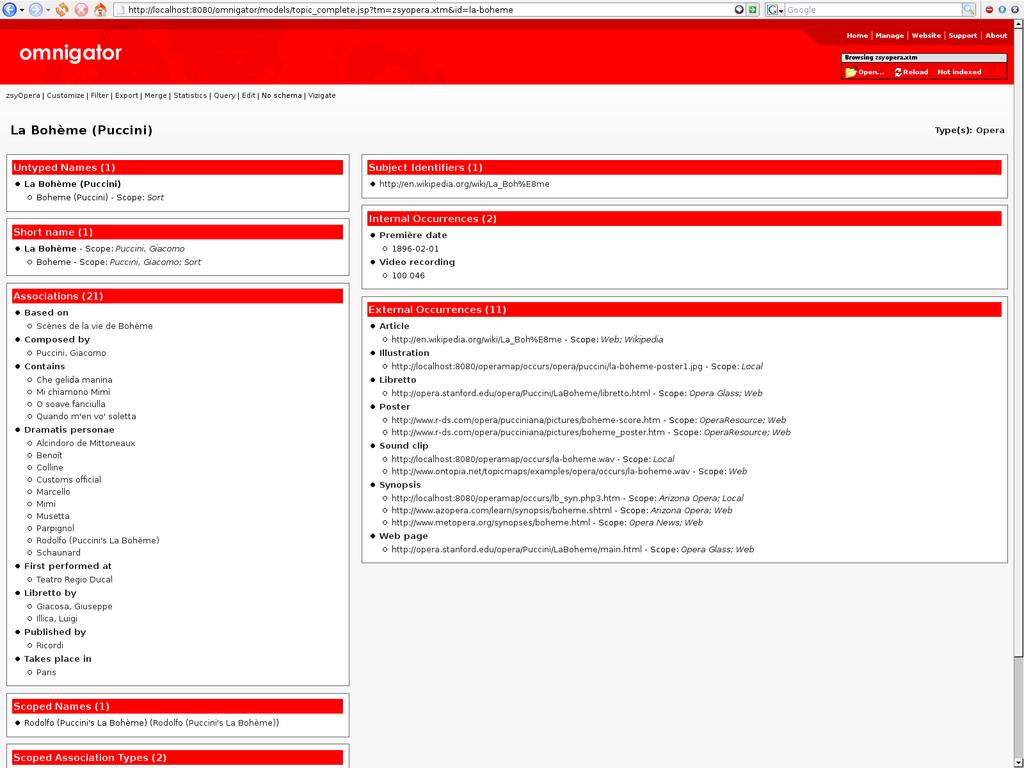Viewport: 1024px width, 768px height.
Task: Open the forward button history dropdown arrow
Action: 48,10
